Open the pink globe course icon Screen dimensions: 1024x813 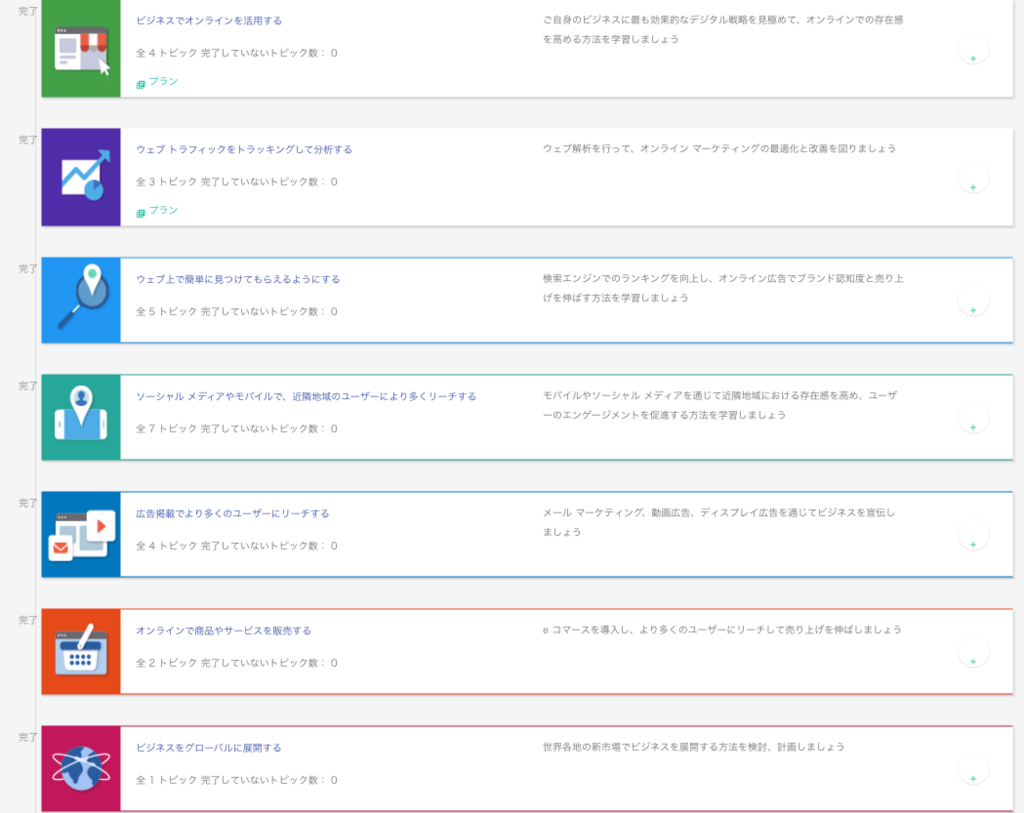tap(81, 769)
